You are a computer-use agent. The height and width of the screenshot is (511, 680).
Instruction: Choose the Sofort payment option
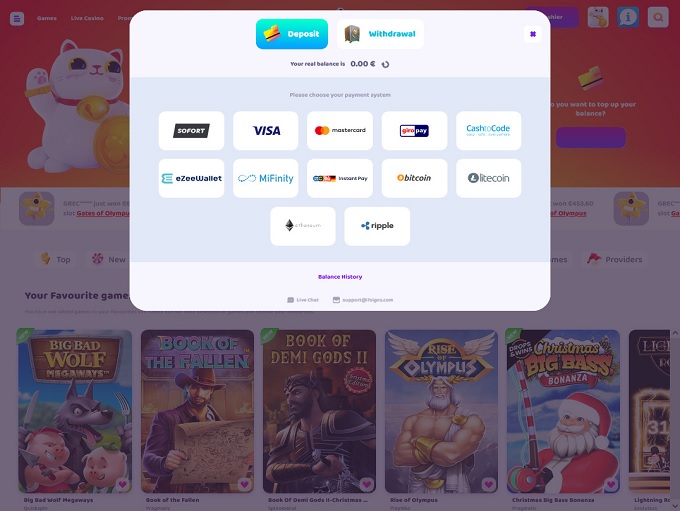pyautogui.click(x=191, y=131)
